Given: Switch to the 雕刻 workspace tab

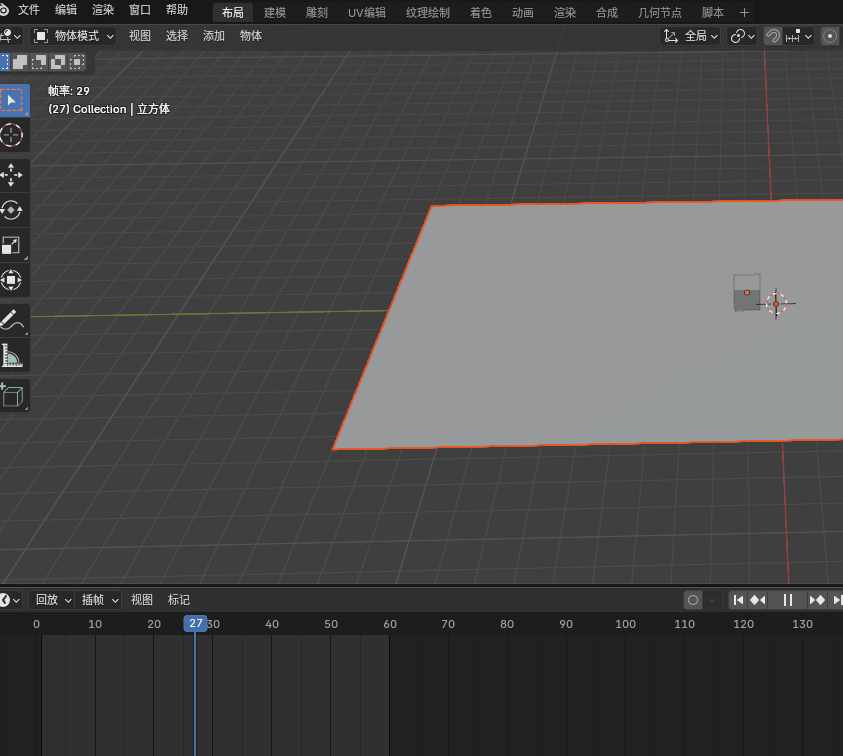Looking at the screenshot, I should [317, 12].
